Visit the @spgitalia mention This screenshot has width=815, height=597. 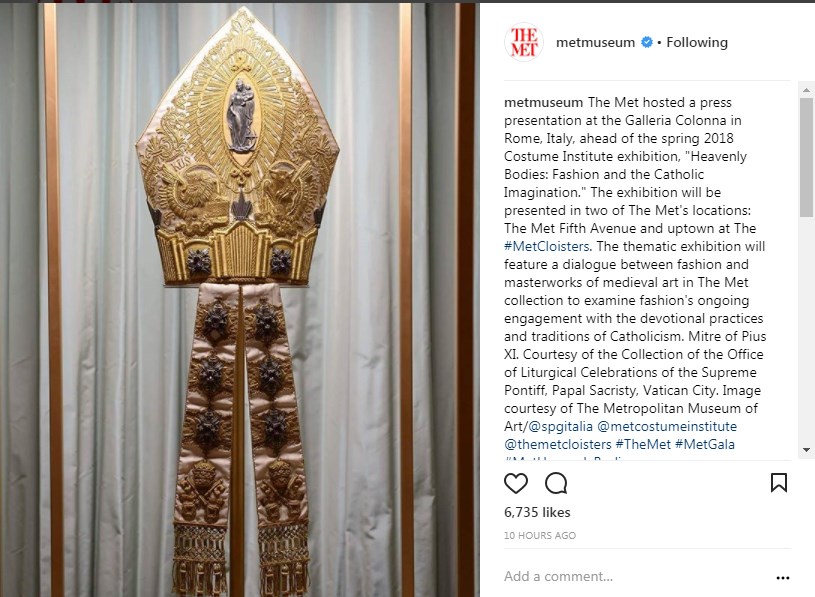(x=560, y=427)
